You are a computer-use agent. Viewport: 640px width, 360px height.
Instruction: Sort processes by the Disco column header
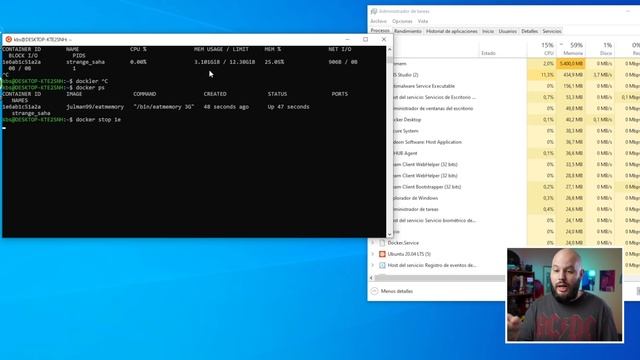600,49
